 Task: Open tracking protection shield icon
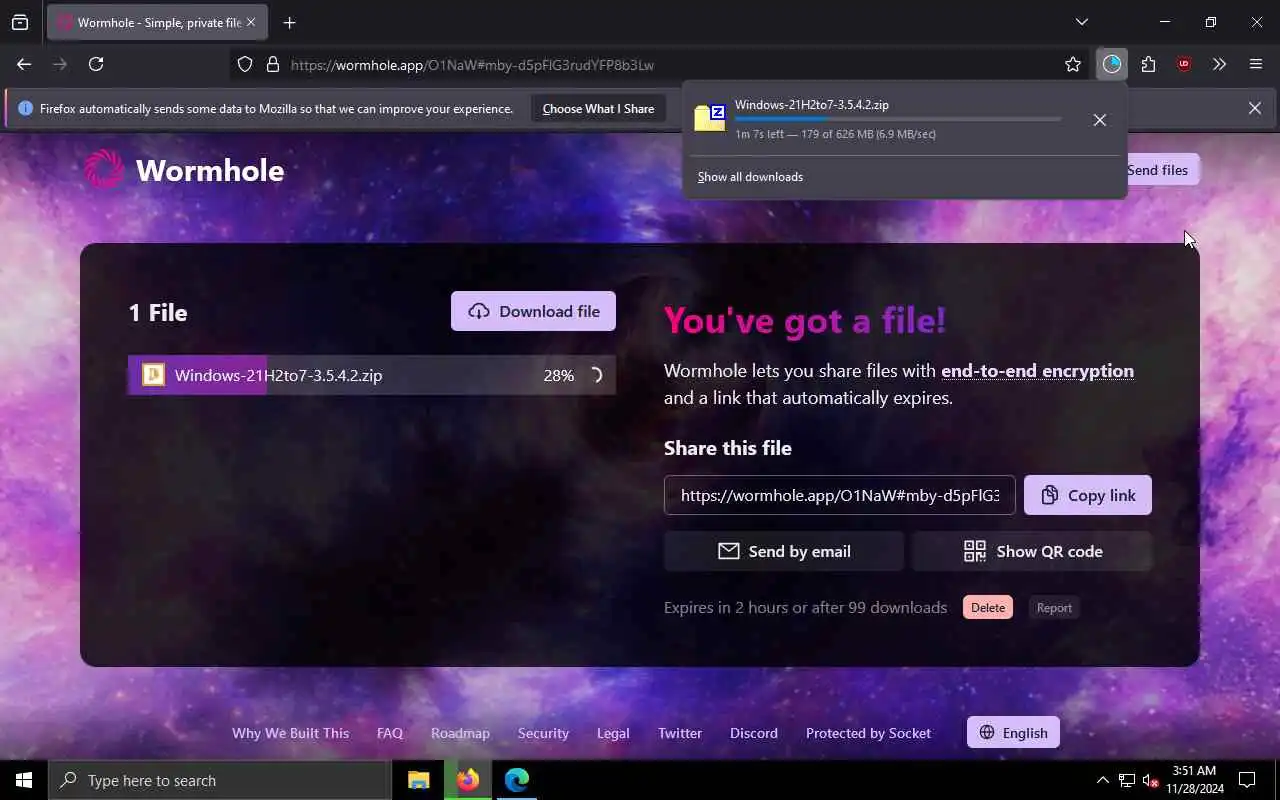point(245,64)
